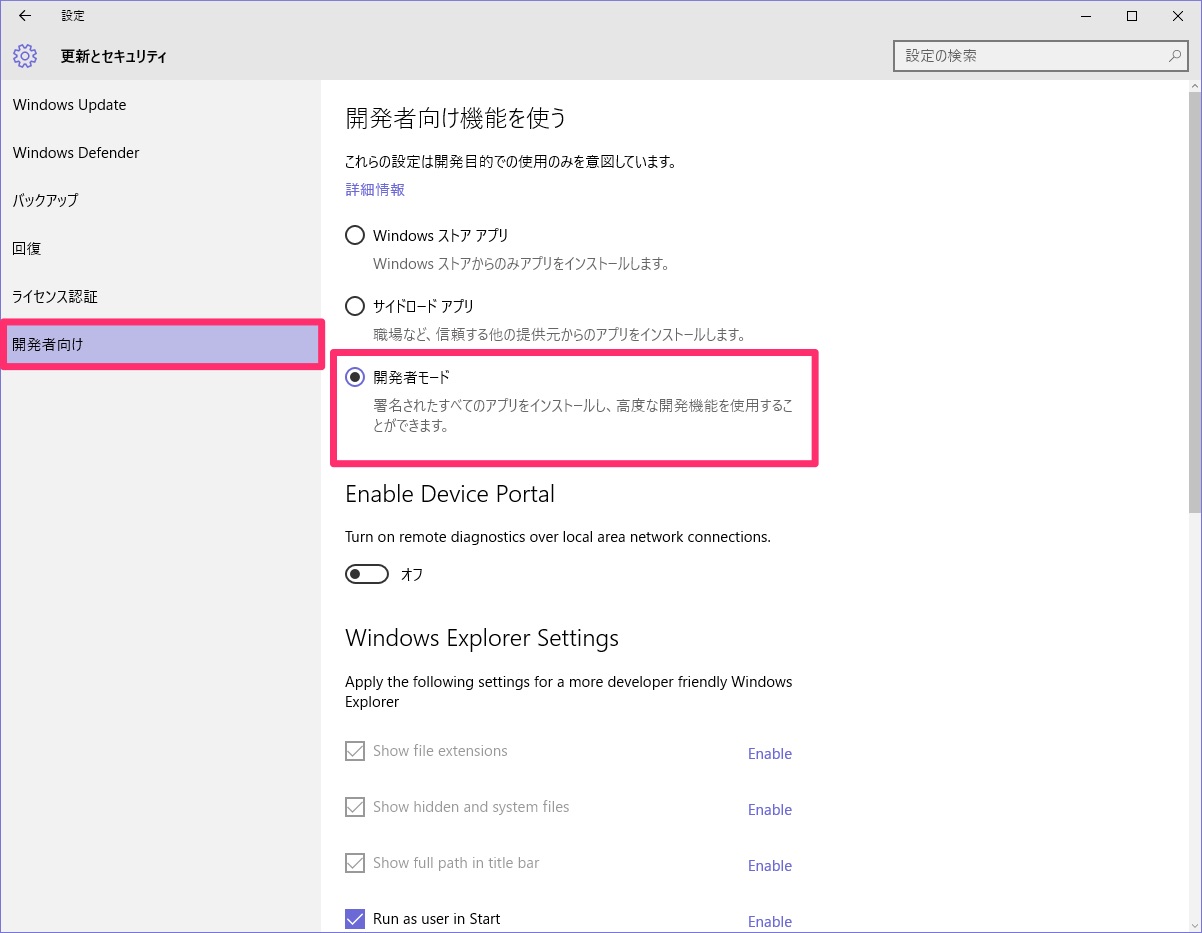
Task: Select 回復 in the sidebar
Action: click(x=160, y=248)
